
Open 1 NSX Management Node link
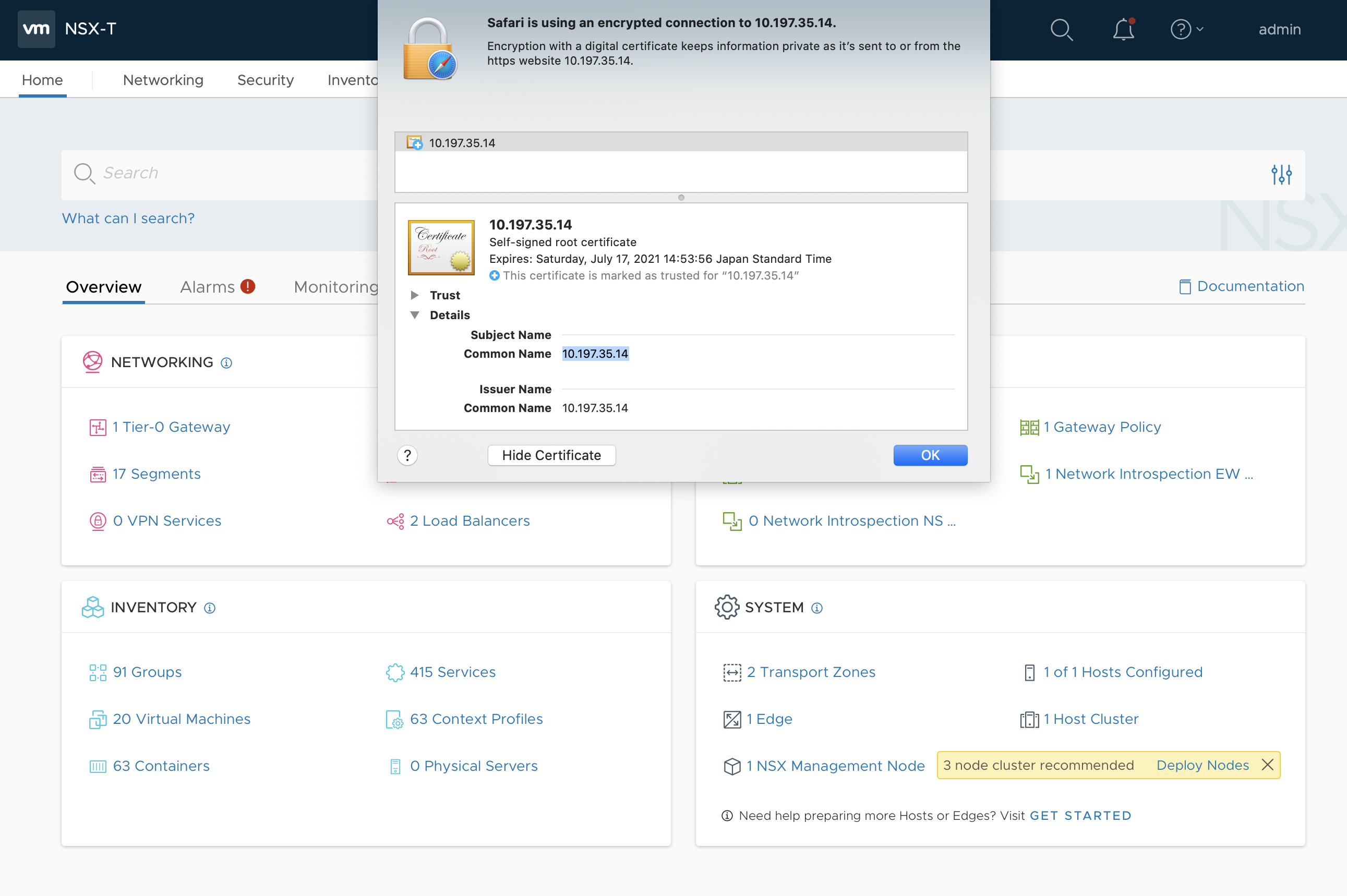tap(836, 766)
